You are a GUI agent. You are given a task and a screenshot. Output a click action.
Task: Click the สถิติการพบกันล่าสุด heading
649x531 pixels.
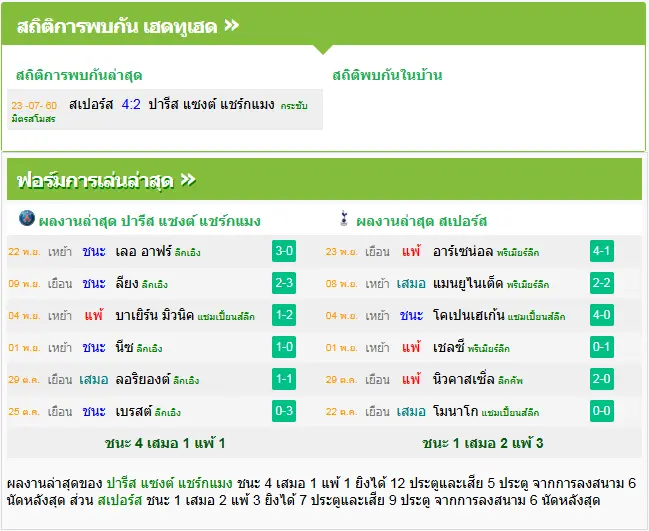(x=79, y=75)
